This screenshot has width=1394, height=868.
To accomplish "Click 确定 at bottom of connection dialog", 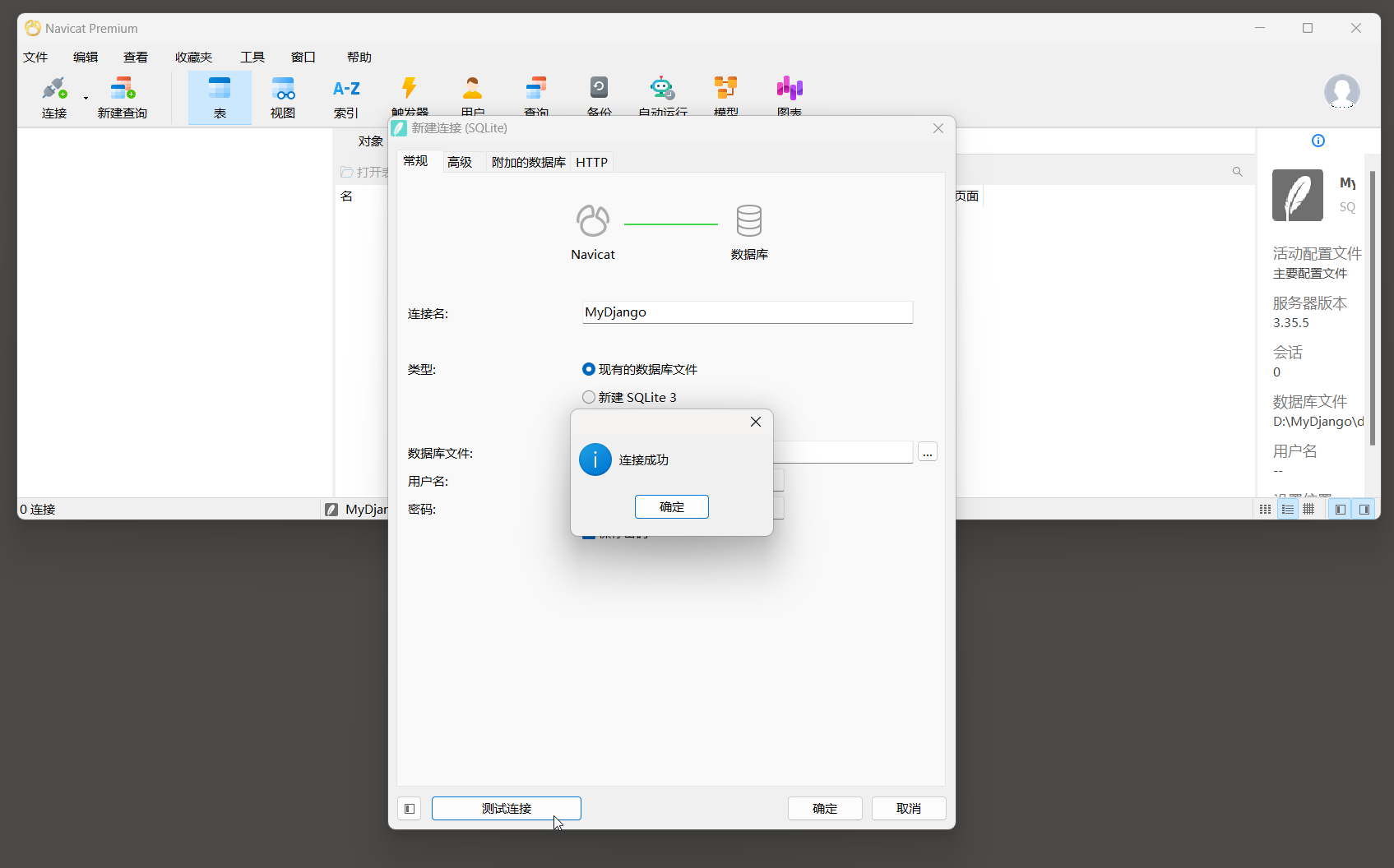I will coord(825,809).
